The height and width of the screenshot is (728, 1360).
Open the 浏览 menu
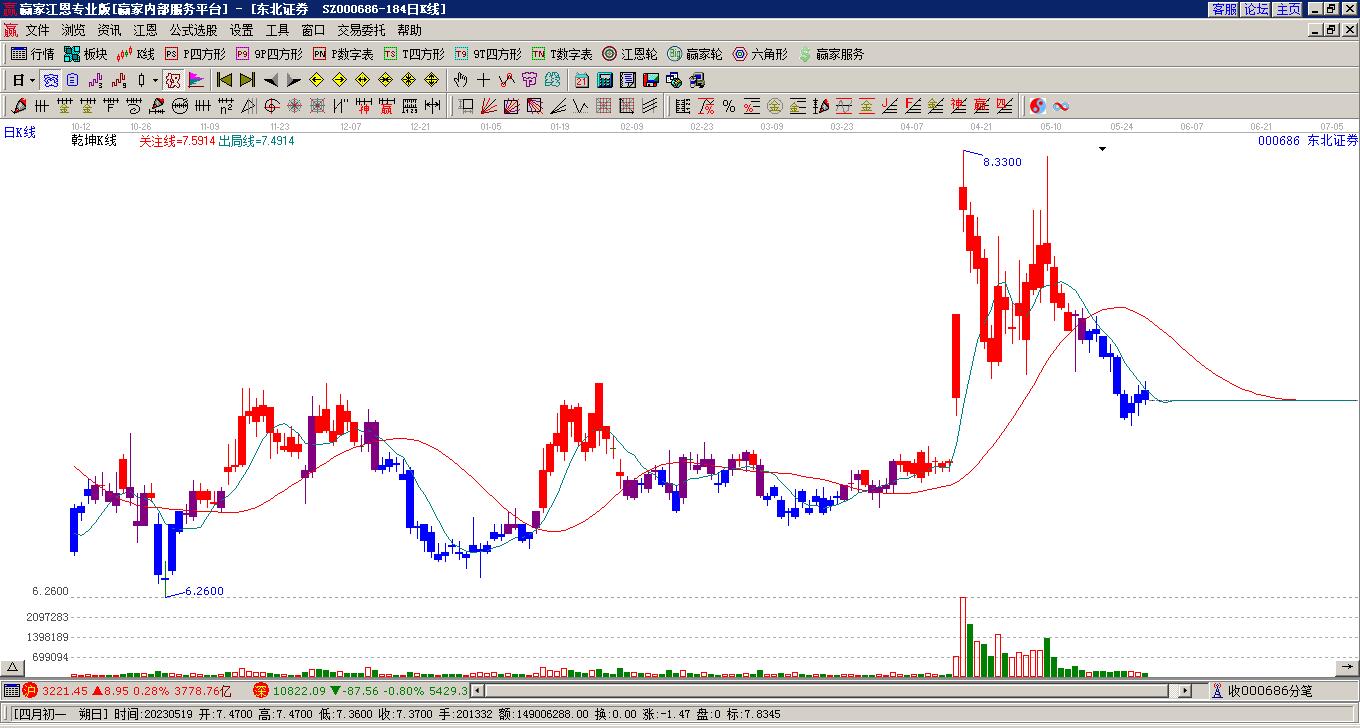[x=73, y=30]
